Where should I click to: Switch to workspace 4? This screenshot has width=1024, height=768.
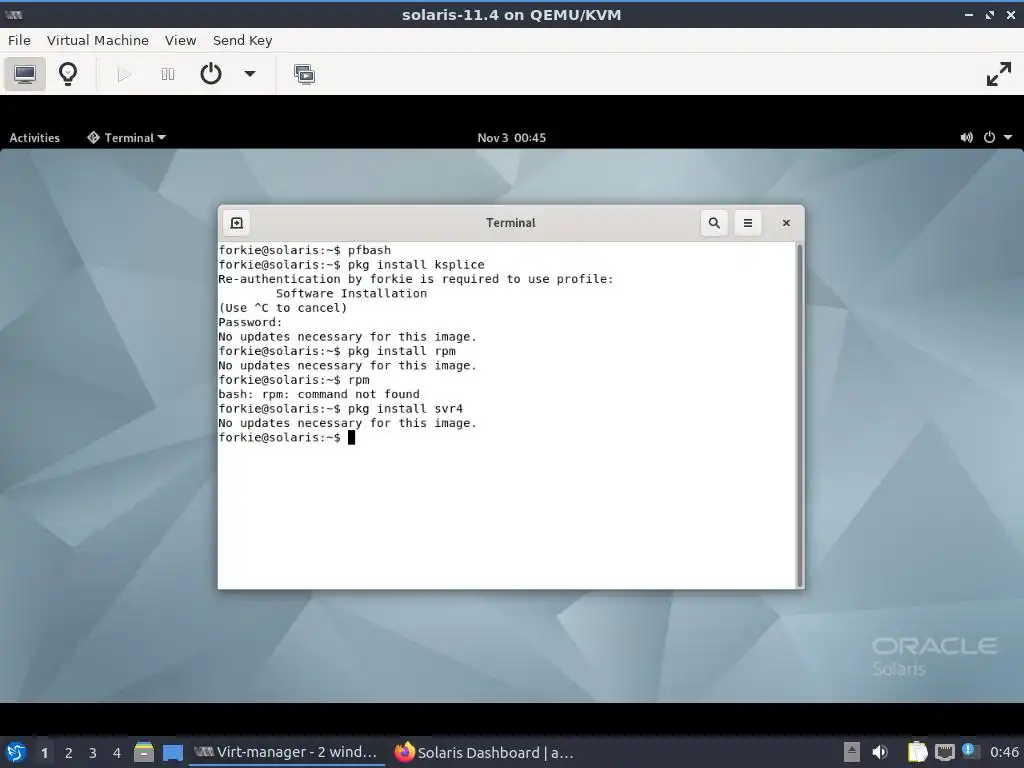click(117, 752)
